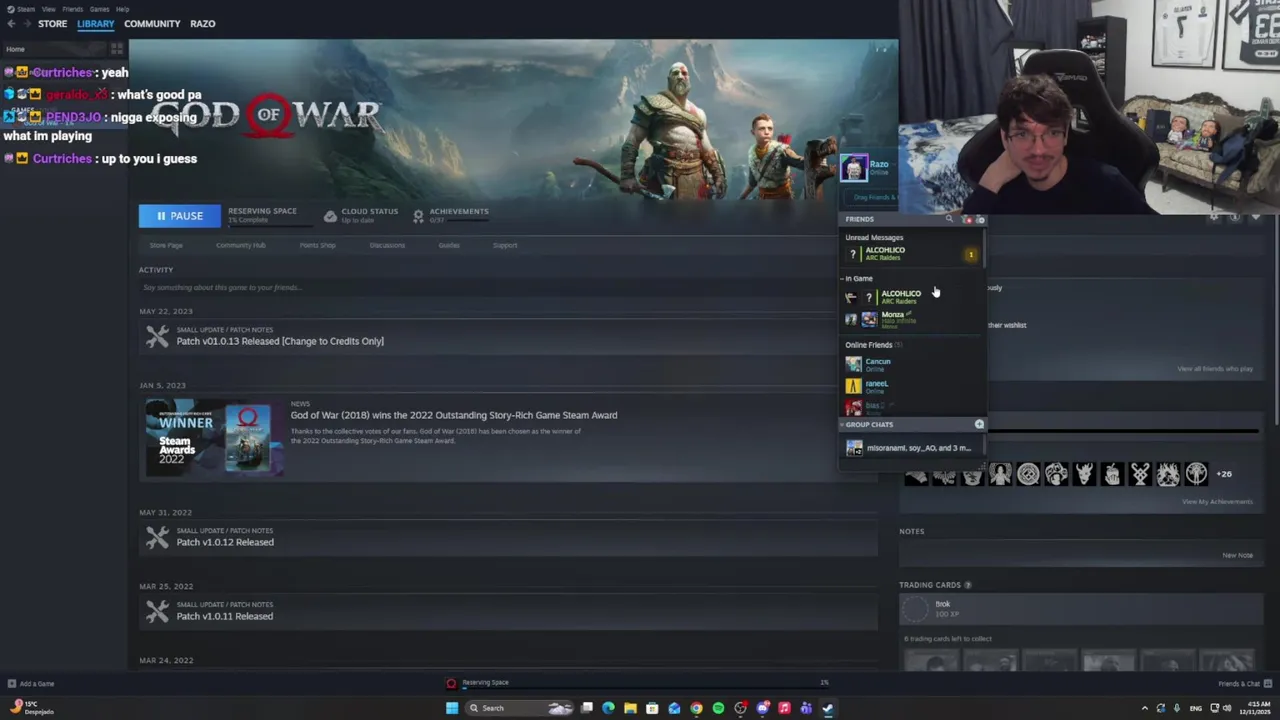The width and height of the screenshot is (1280, 720).
Task: Pause the God of War download
Action: tap(179, 216)
